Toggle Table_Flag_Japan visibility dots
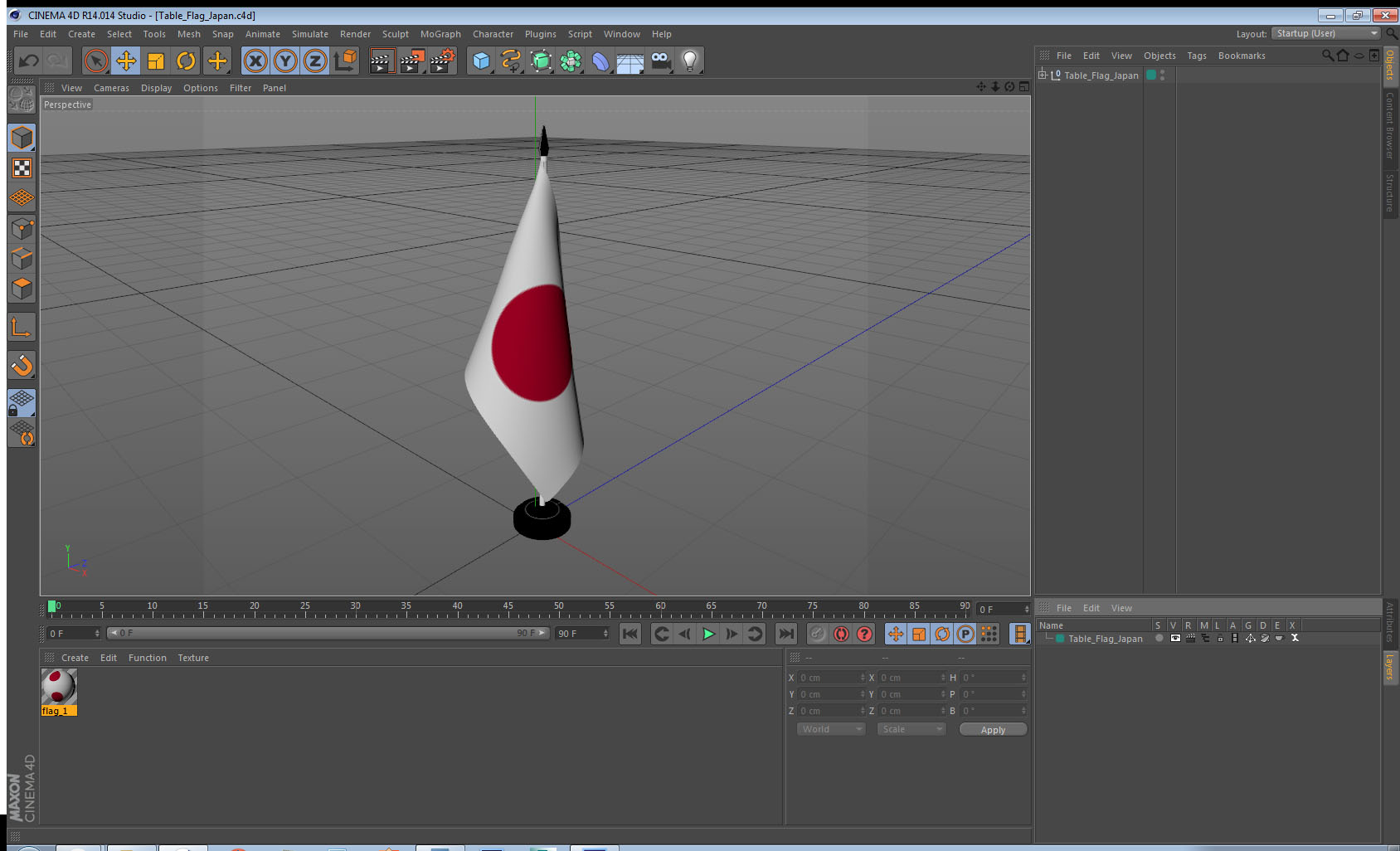This screenshot has height=851, width=1400. pos(1163,75)
